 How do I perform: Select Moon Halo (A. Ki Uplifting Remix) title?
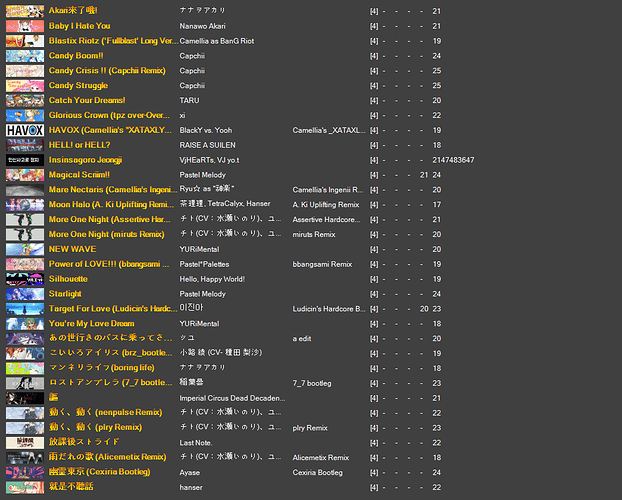(x=111, y=205)
